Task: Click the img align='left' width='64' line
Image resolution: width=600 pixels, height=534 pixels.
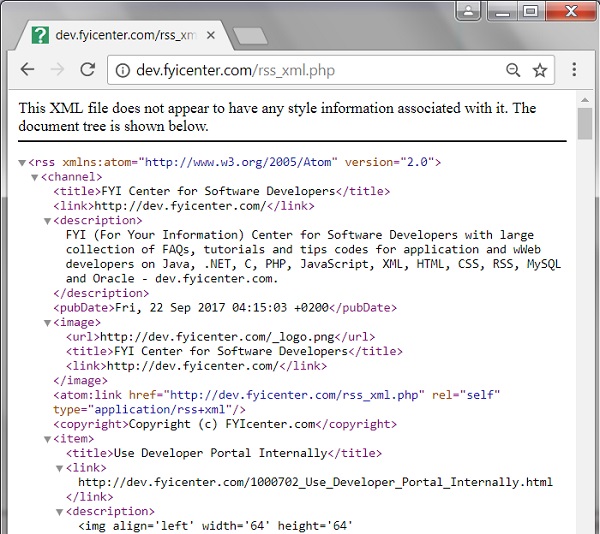Action: (215, 526)
